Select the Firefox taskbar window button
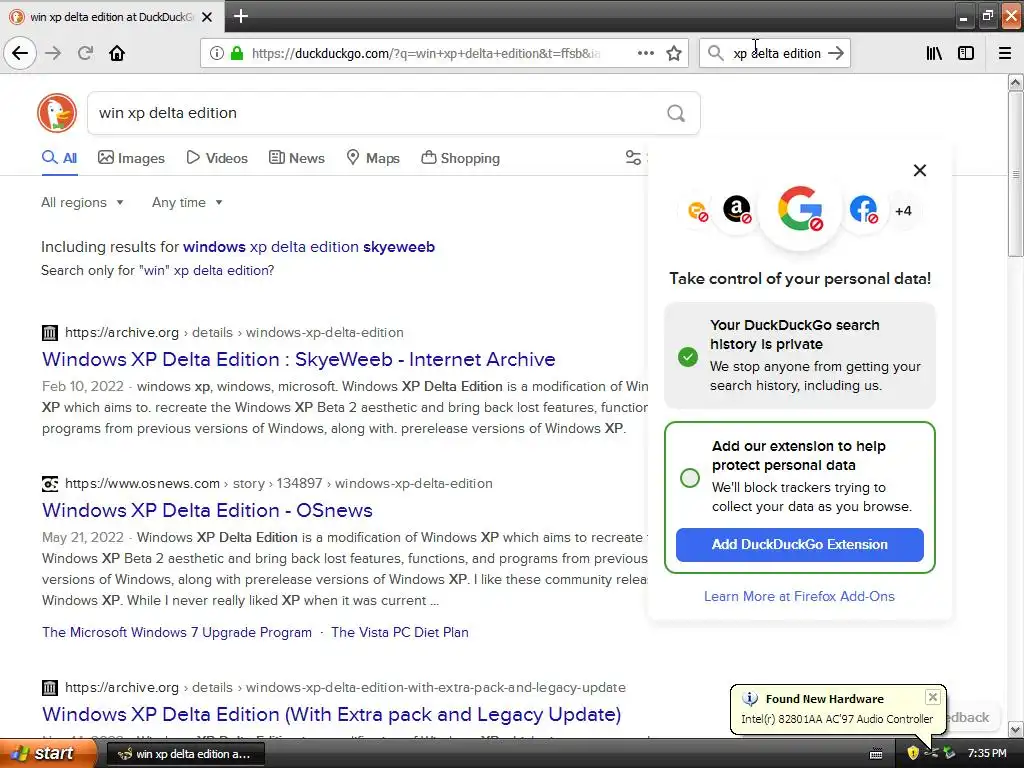Image resolution: width=1024 pixels, height=768 pixels. (185, 754)
